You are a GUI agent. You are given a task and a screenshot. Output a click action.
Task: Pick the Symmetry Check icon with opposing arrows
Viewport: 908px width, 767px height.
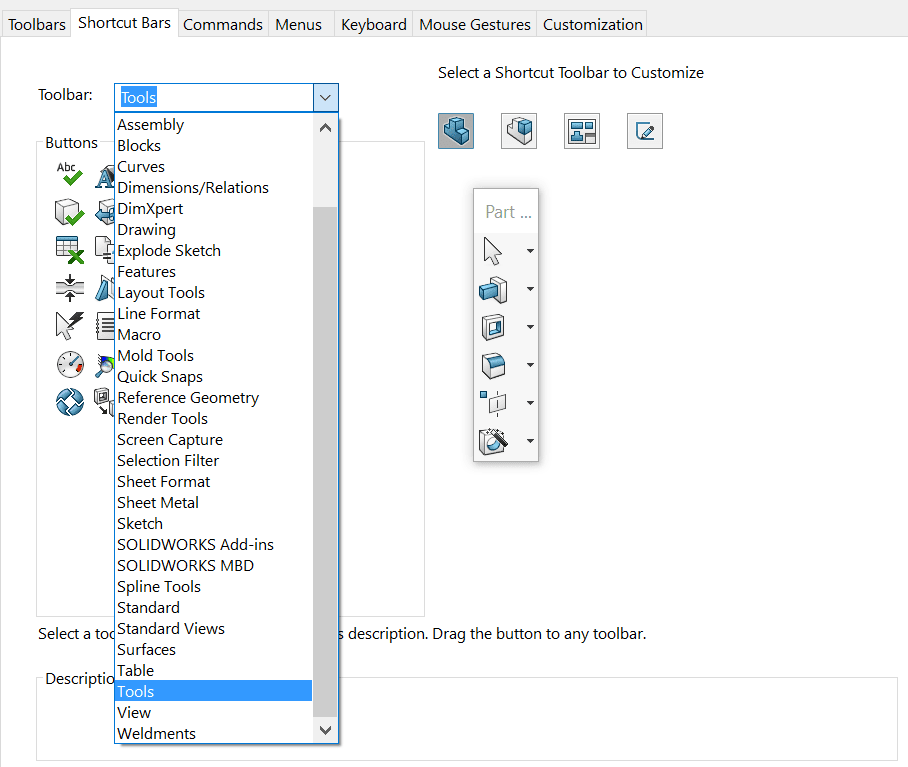(69, 288)
